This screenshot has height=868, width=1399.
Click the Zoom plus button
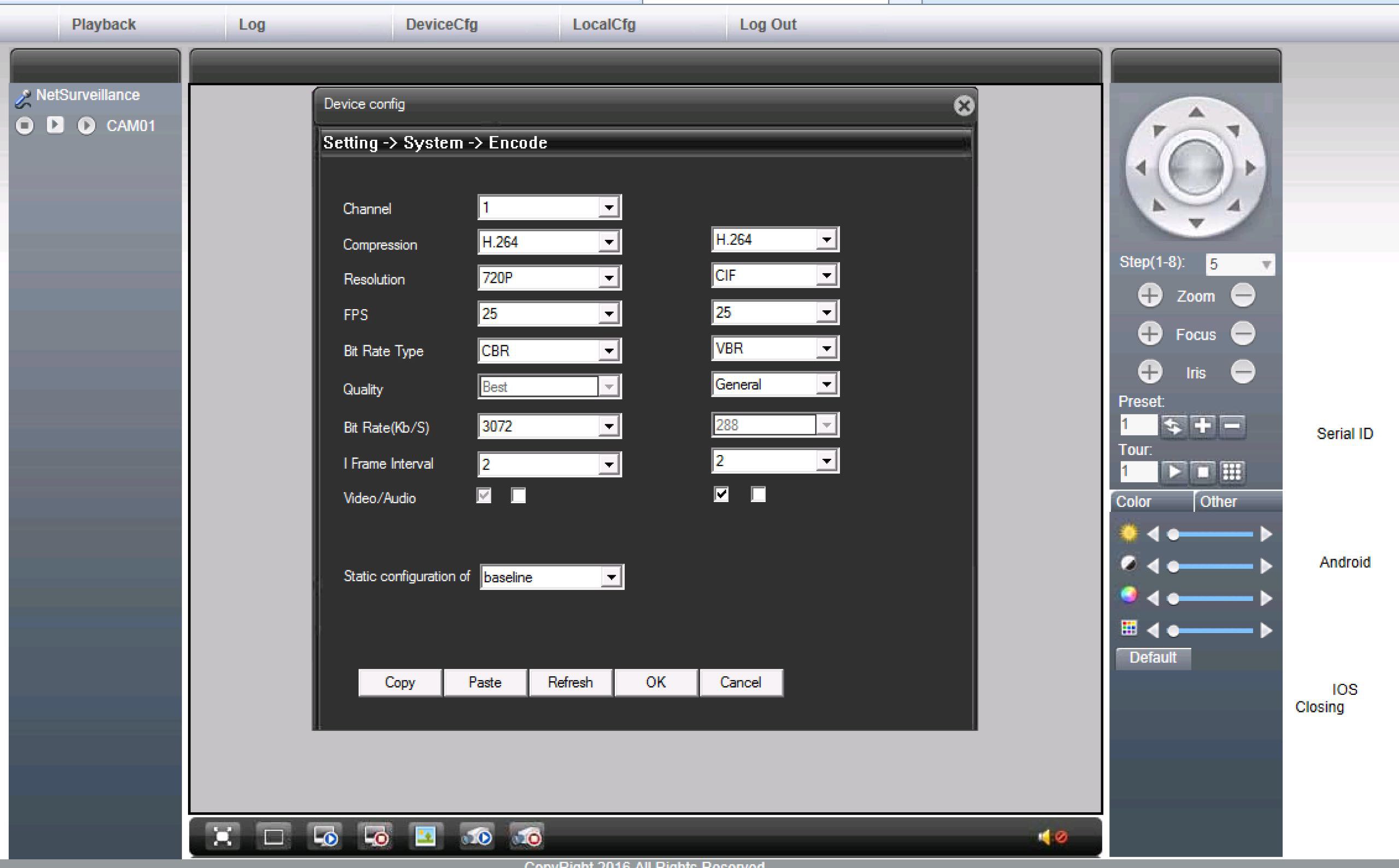[1149, 296]
